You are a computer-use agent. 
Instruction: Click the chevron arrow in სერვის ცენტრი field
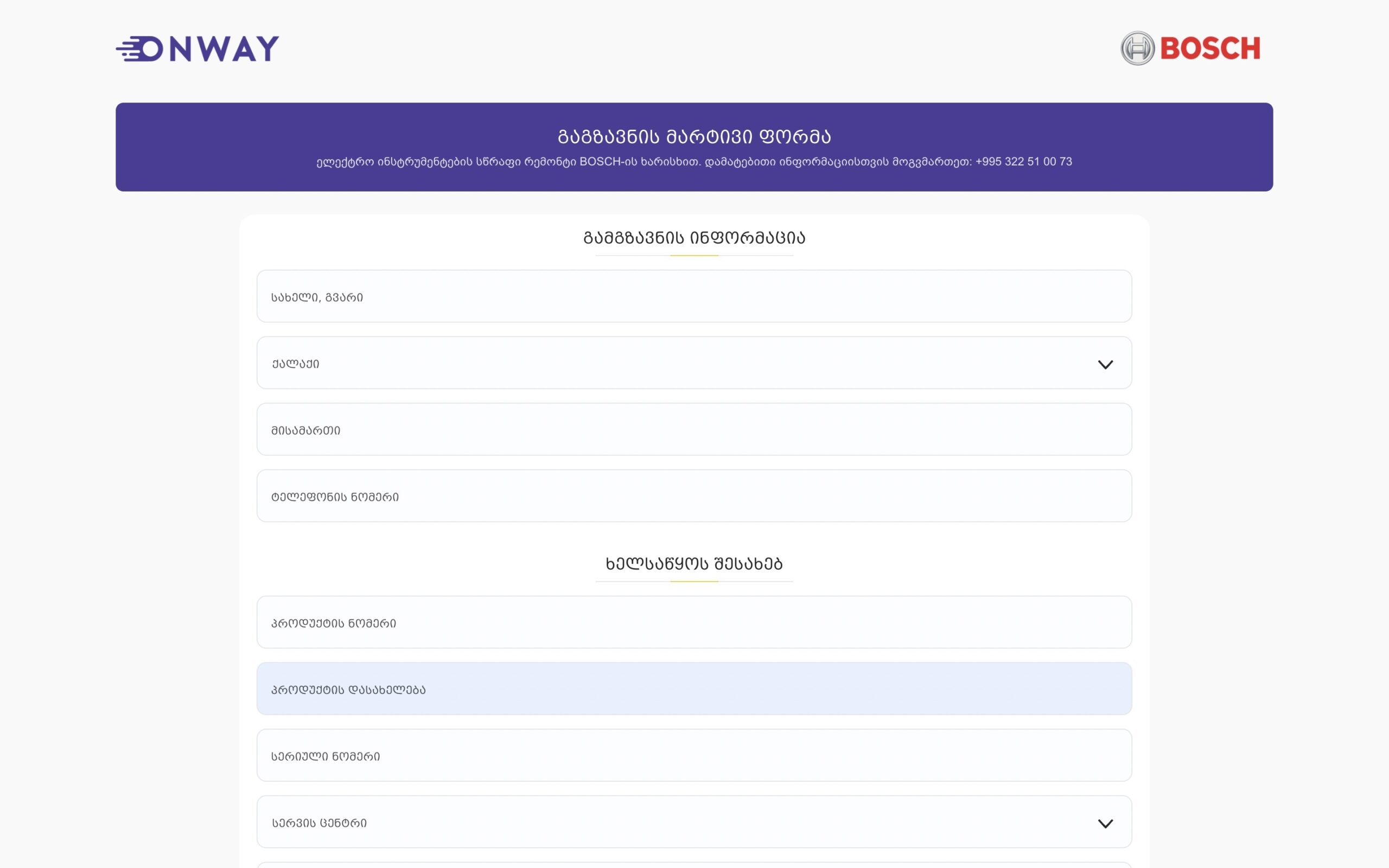(1105, 824)
